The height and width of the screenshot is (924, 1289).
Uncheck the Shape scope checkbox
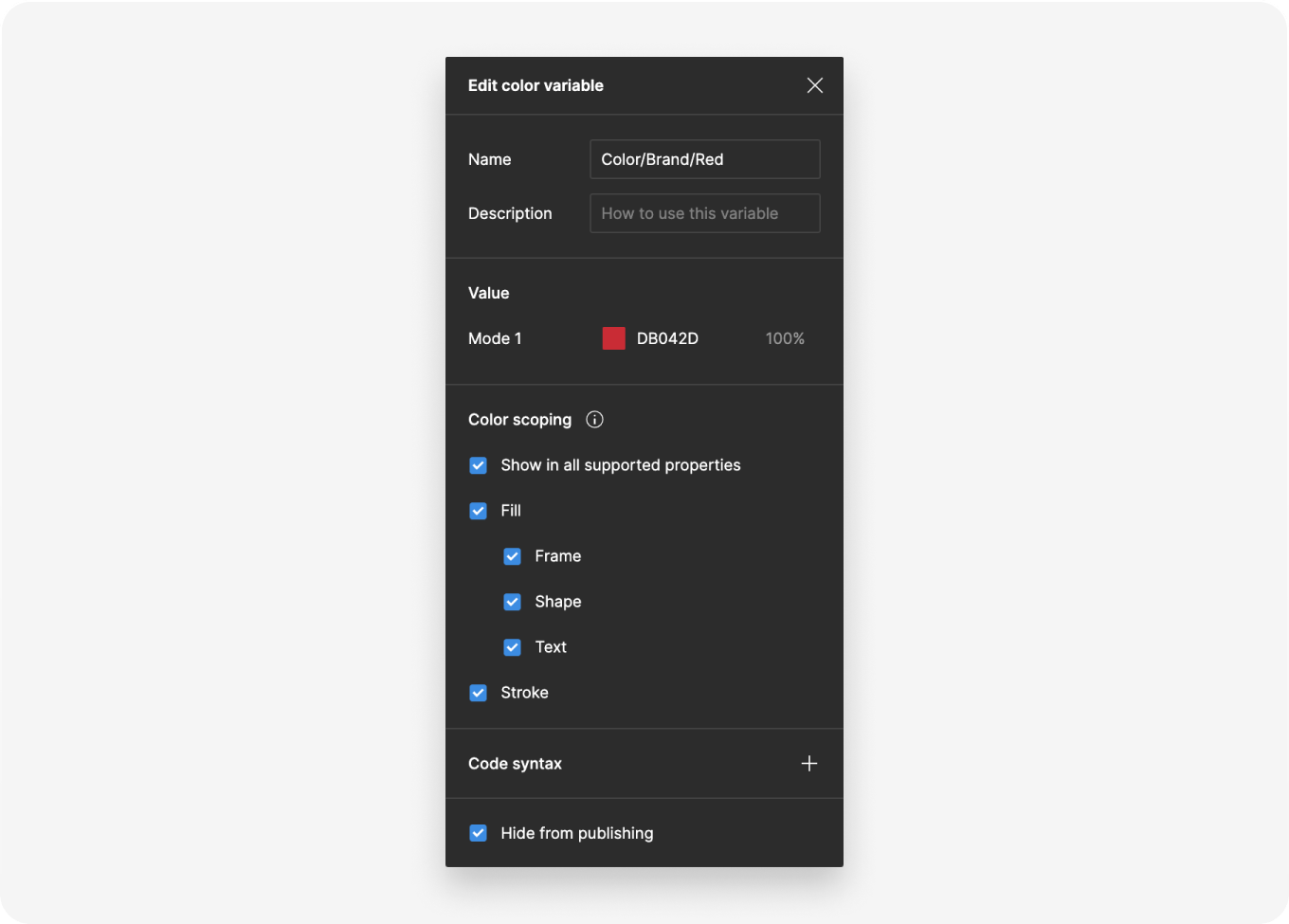click(513, 602)
